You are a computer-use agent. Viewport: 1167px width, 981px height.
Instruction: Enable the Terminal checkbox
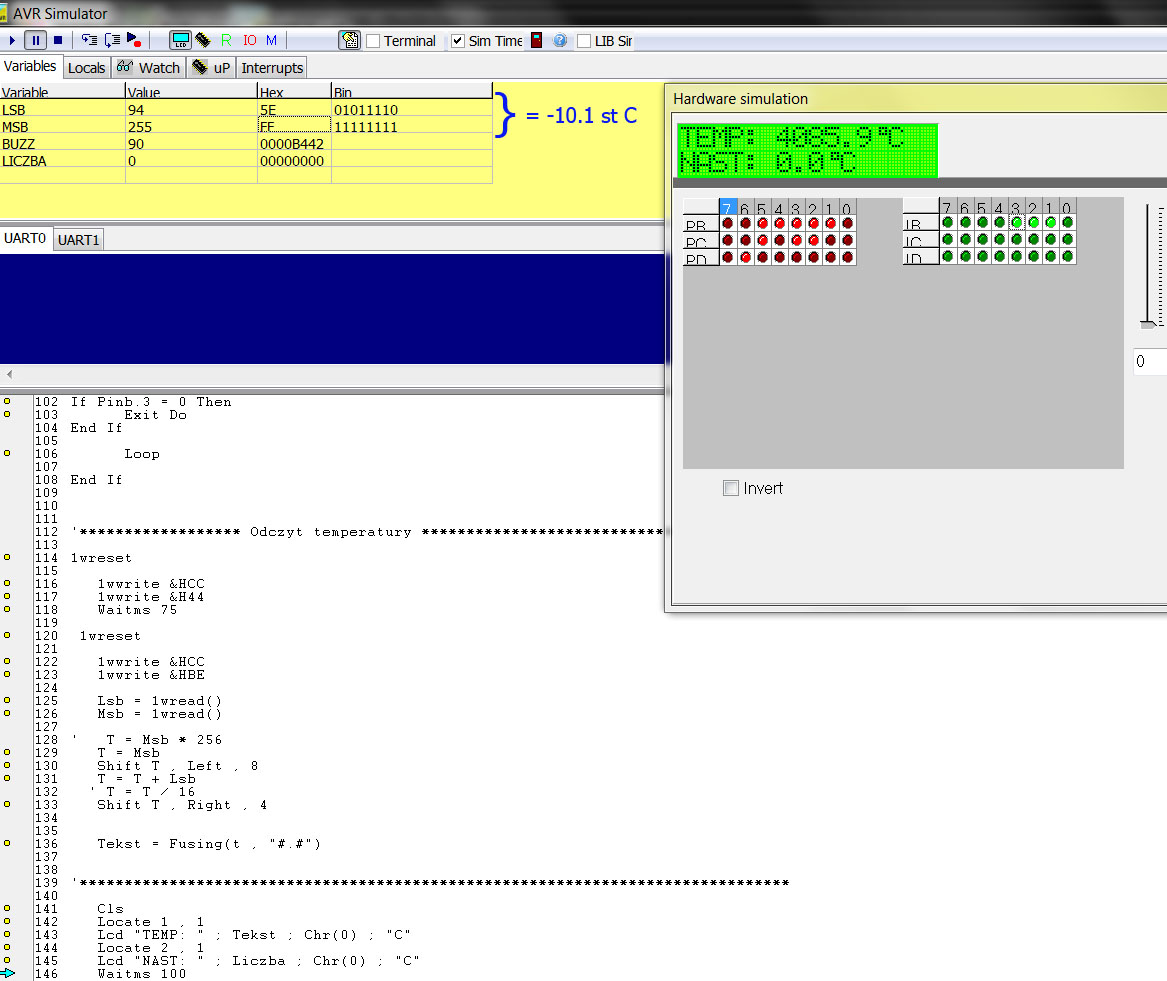pos(374,41)
